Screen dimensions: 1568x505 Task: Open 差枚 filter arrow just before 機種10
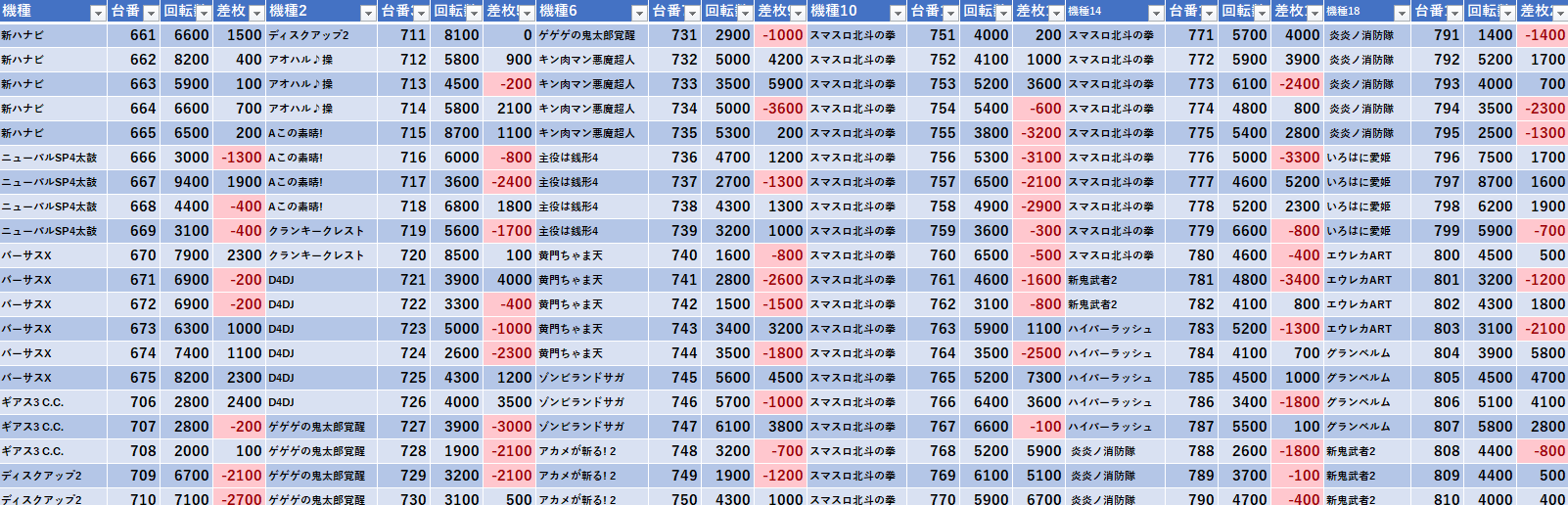tap(797, 13)
